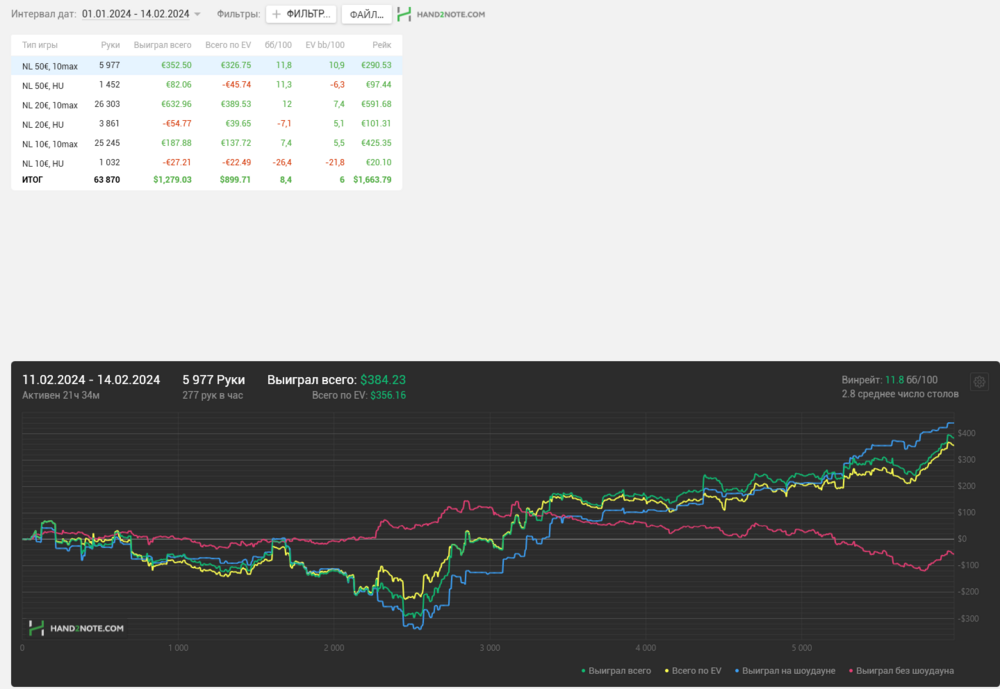The image size is (1000, 689).
Task: Click the ФИЛЬТР... add filter button
Action: [x=301, y=14]
